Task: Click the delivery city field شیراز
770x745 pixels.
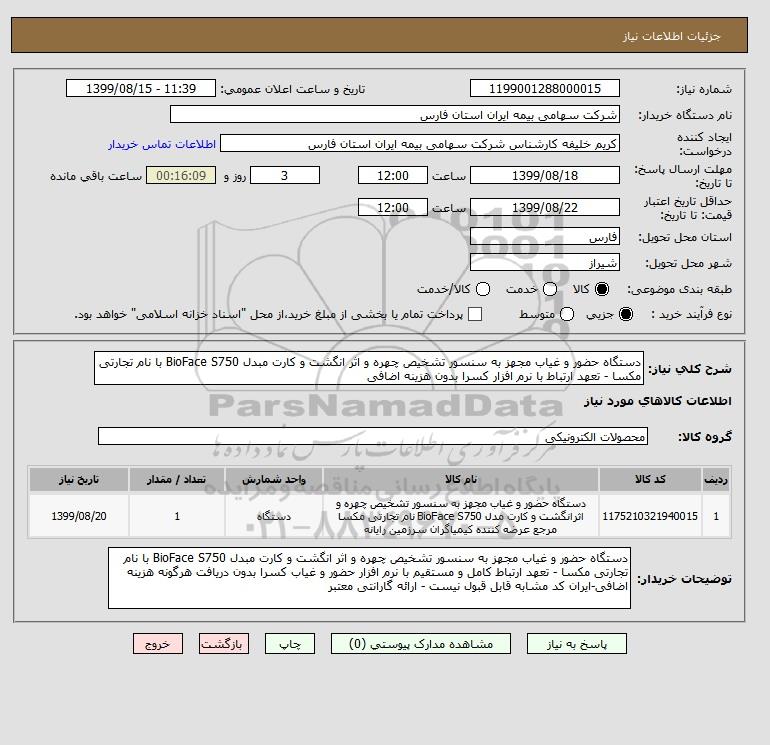Action: pyautogui.click(x=545, y=263)
